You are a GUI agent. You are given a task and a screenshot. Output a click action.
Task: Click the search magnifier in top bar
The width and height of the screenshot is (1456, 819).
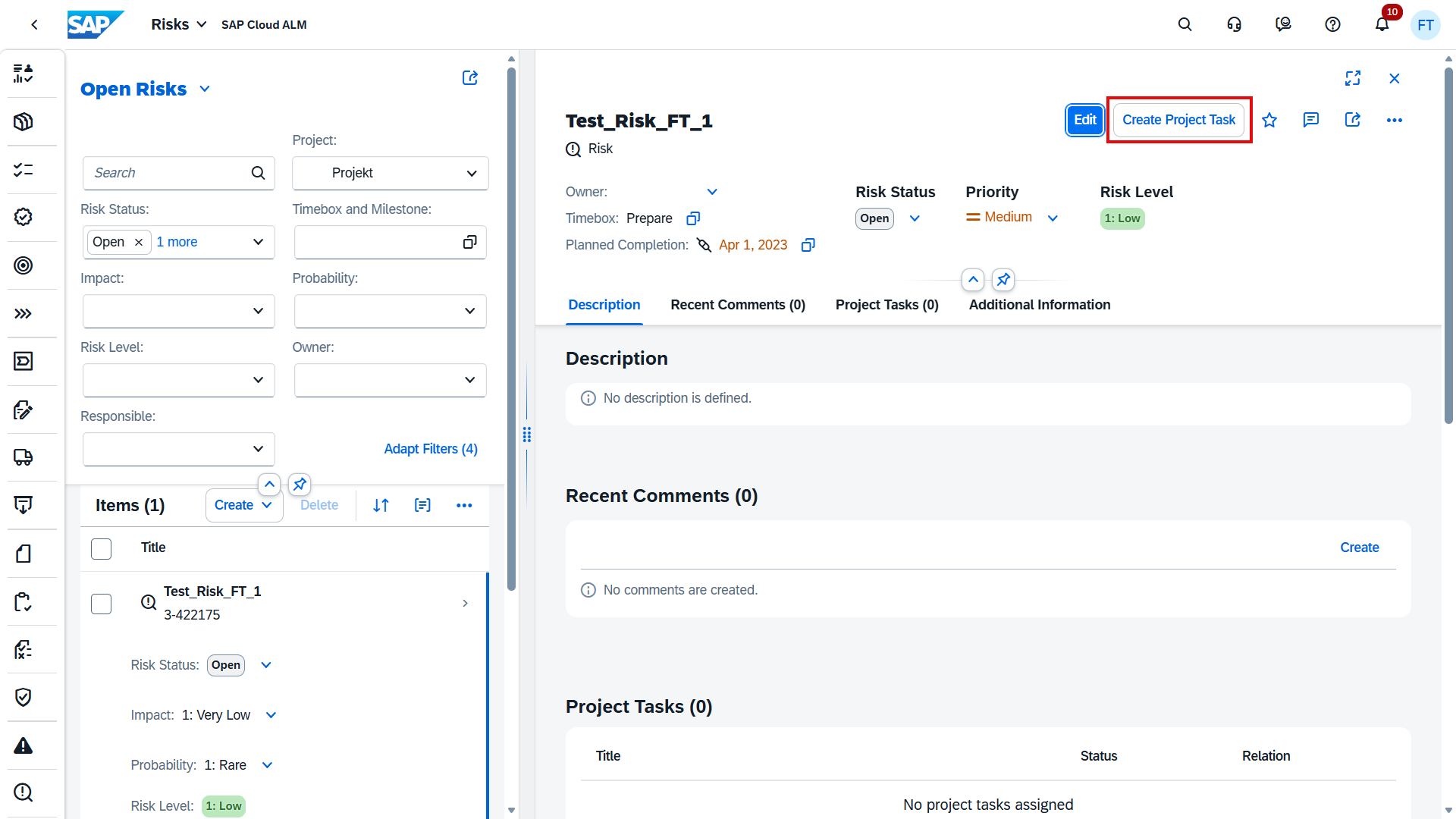pyautogui.click(x=1185, y=24)
